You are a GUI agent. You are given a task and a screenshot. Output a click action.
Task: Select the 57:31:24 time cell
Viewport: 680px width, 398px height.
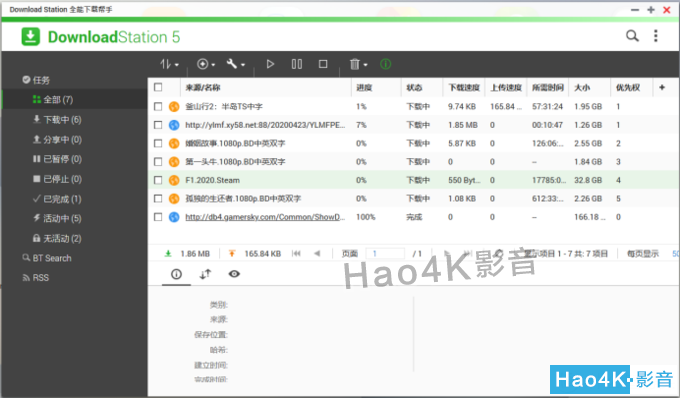(x=548, y=106)
